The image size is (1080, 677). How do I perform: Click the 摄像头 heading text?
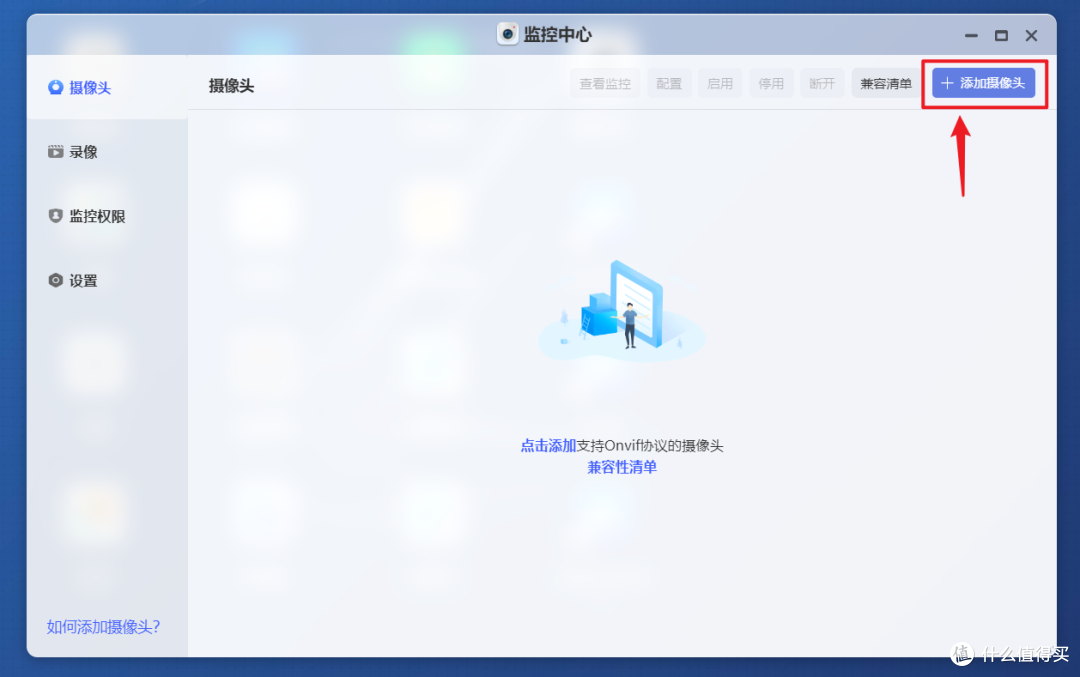click(231, 86)
